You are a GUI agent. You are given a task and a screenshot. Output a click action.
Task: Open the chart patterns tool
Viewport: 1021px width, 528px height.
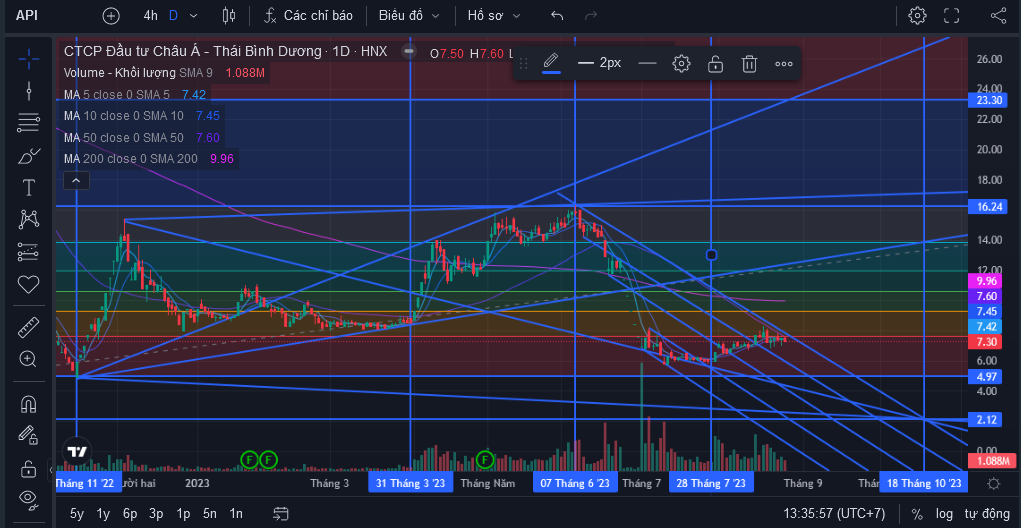coord(29,219)
